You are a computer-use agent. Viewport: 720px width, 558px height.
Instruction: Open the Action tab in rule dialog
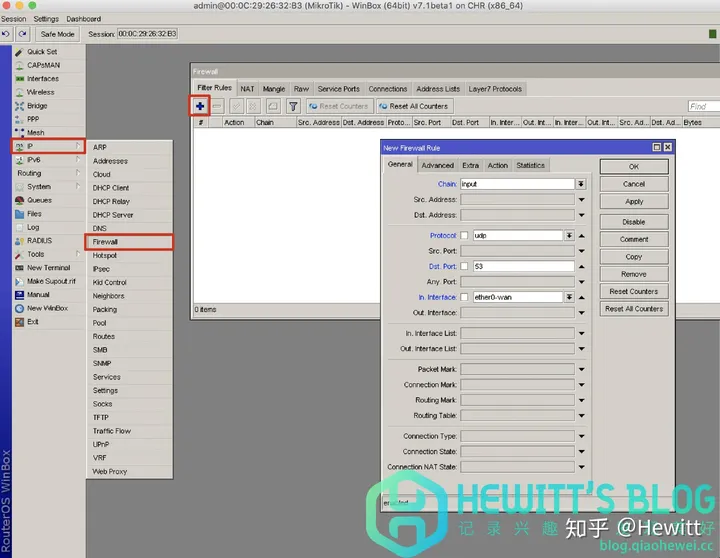click(x=497, y=165)
